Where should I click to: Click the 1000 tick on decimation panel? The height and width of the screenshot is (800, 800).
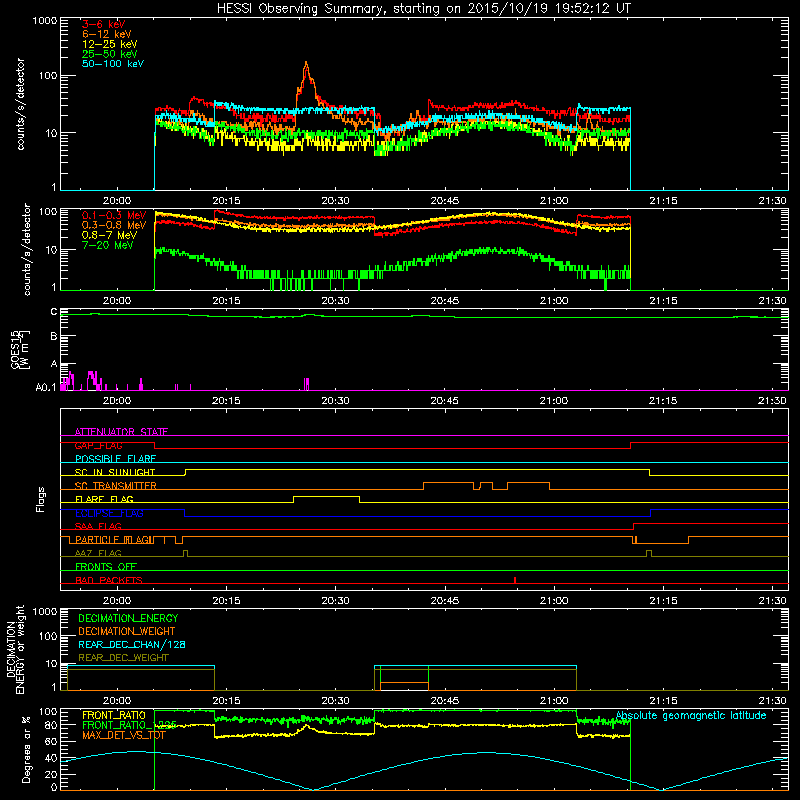44,611
